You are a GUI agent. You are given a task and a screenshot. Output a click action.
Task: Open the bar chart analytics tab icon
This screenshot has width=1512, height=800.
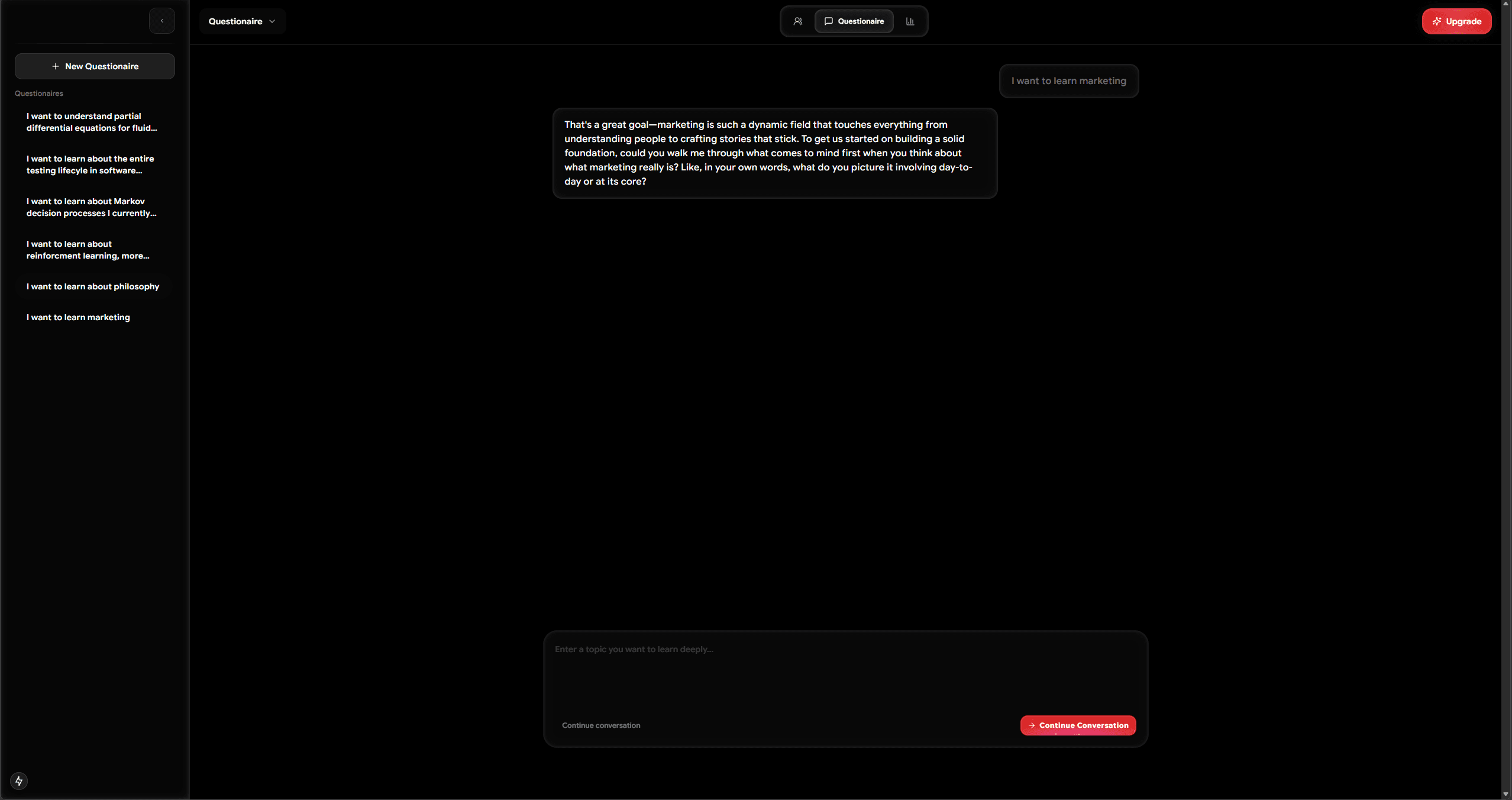coord(910,21)
